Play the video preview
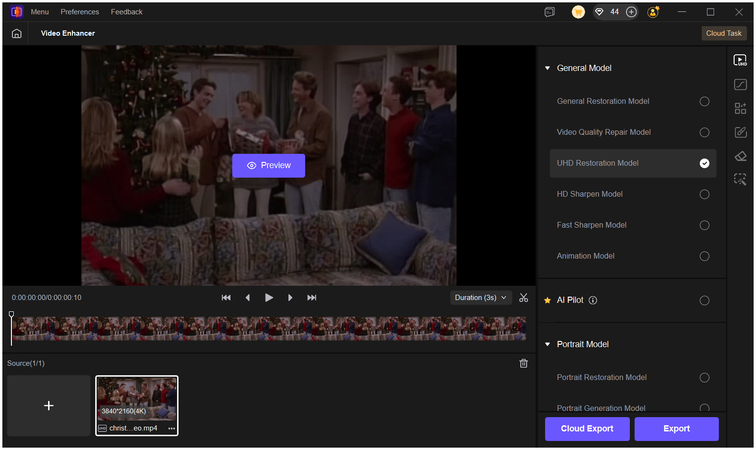Viewport: 756px width, 450px height. tap(269, 297)
